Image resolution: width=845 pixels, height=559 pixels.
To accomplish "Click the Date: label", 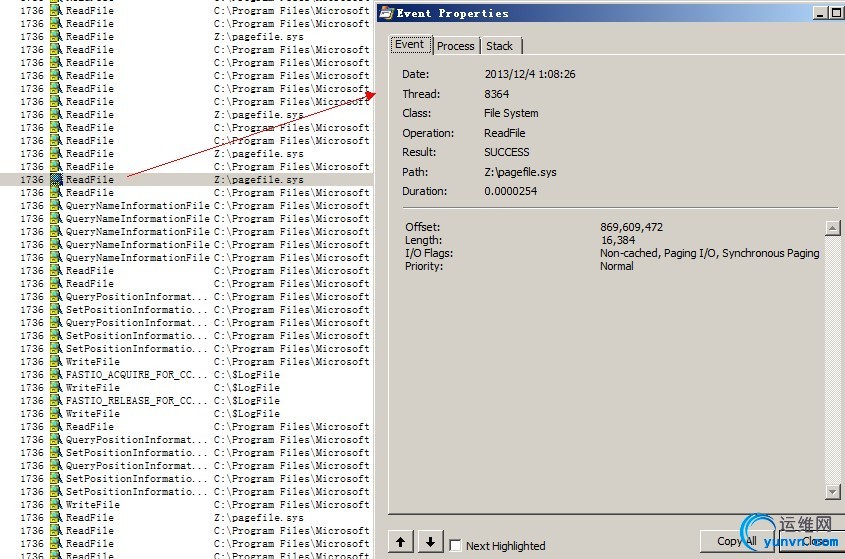I will coord(415,74).
